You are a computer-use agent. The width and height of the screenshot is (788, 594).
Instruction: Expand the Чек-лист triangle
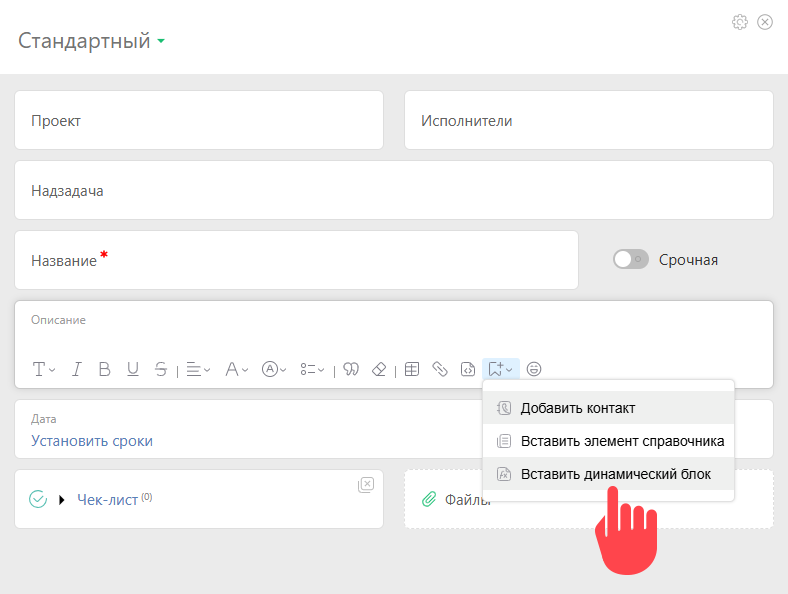tap(61, 500)
